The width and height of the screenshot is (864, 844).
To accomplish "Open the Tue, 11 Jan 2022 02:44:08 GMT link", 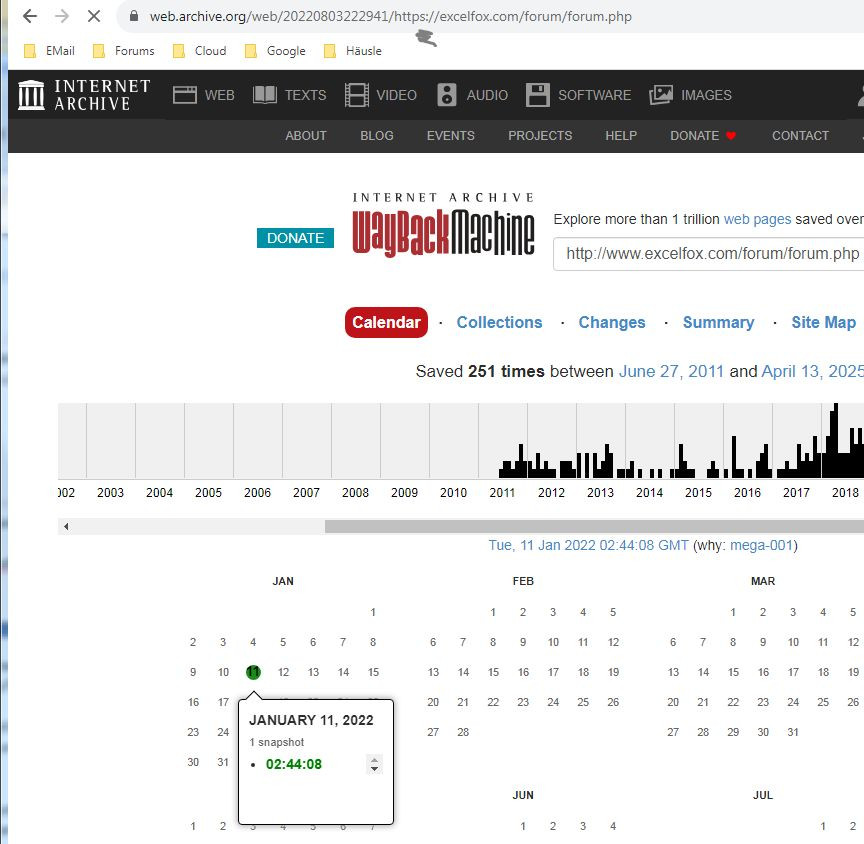I will (588, 545).
